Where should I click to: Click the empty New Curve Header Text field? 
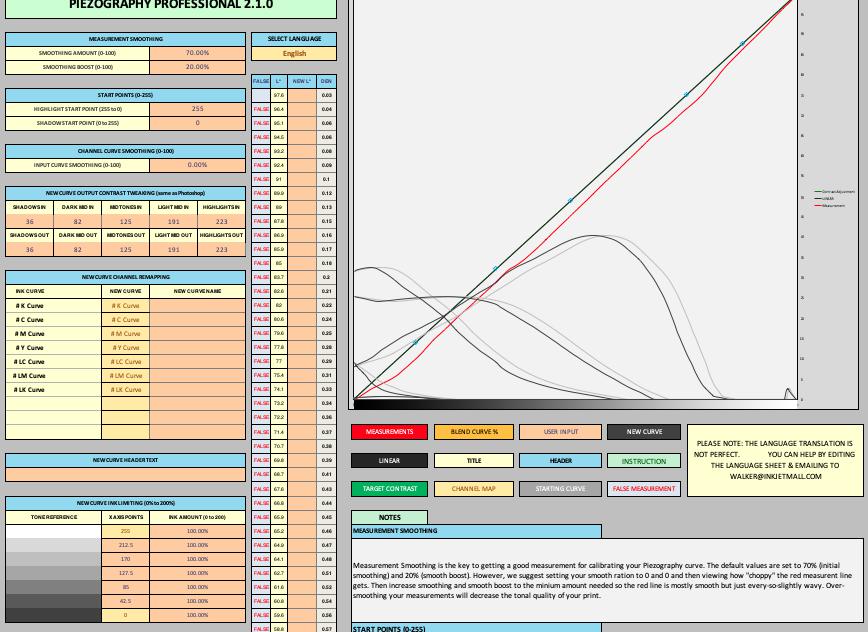[125, 474]
